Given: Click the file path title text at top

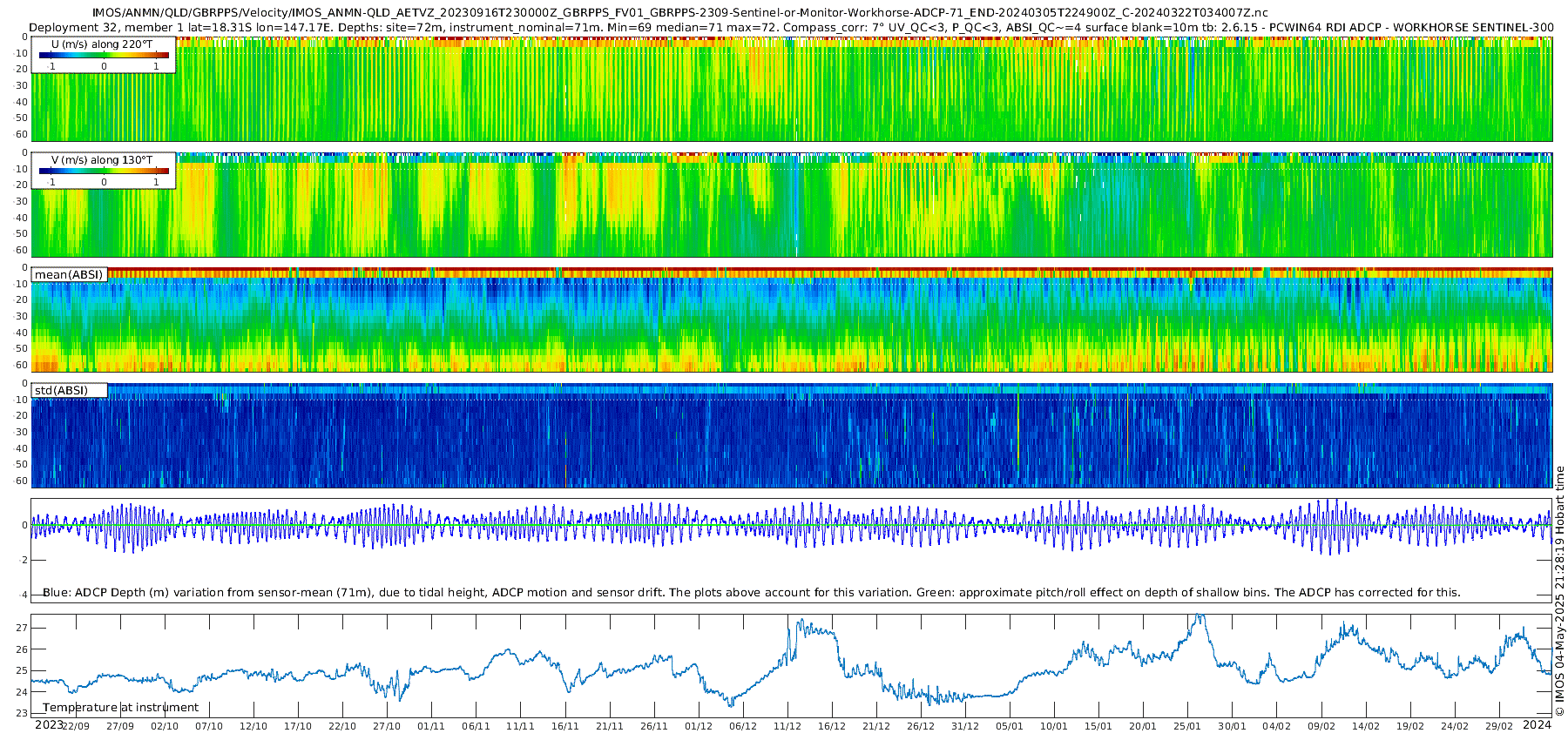Looking at the screenshot, I should 679,13.
